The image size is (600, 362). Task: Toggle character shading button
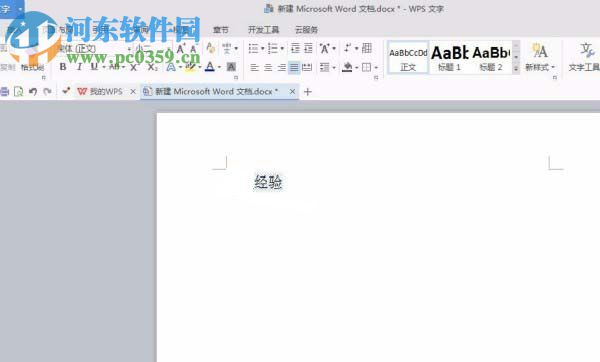231,67
